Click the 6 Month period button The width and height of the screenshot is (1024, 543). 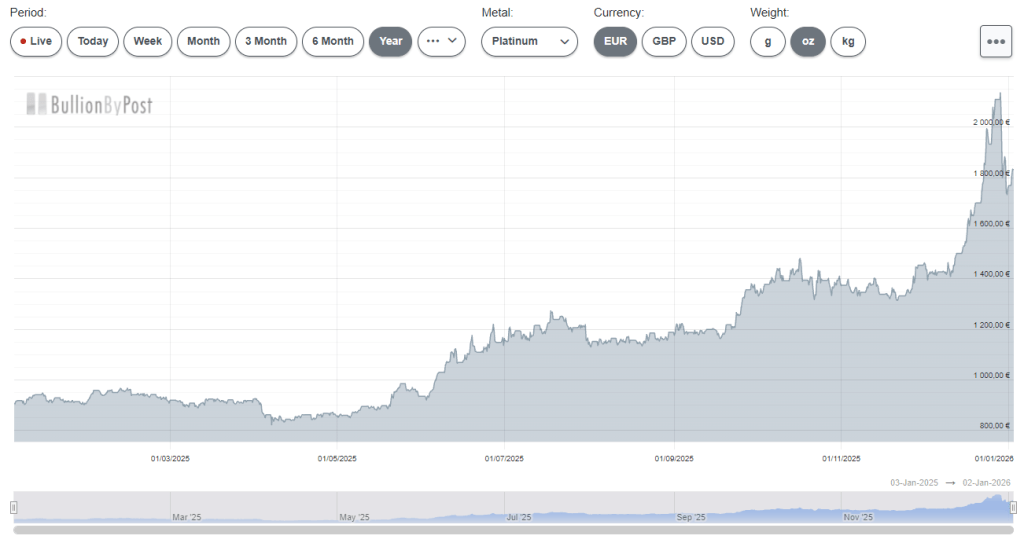coord(332,42)
